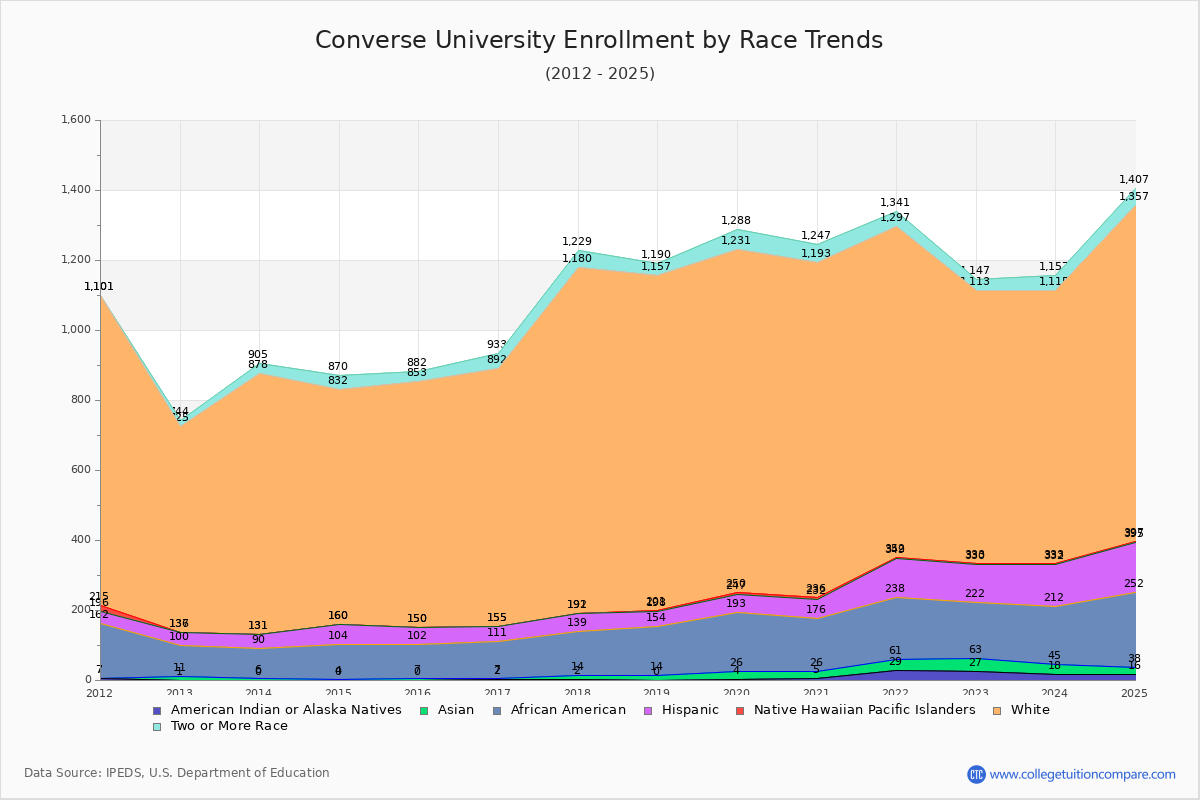The height and width of the screenshot is (800, 1200).
Task: Click the 1,288 data label for 2020
Action: coord(736,220)
